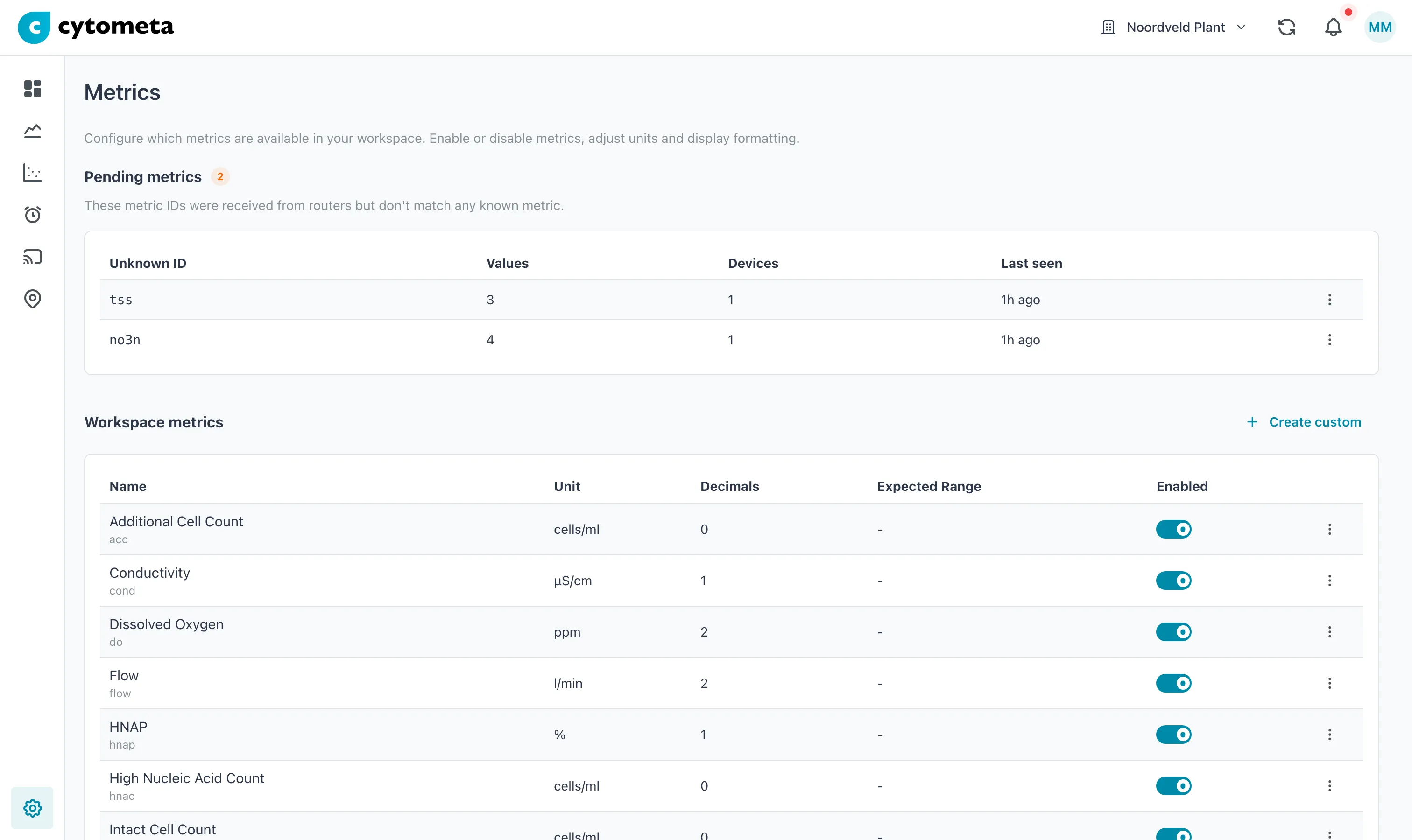
Task: Expand the Noordveld Plant workspace dropdown
Action: 1173,27
